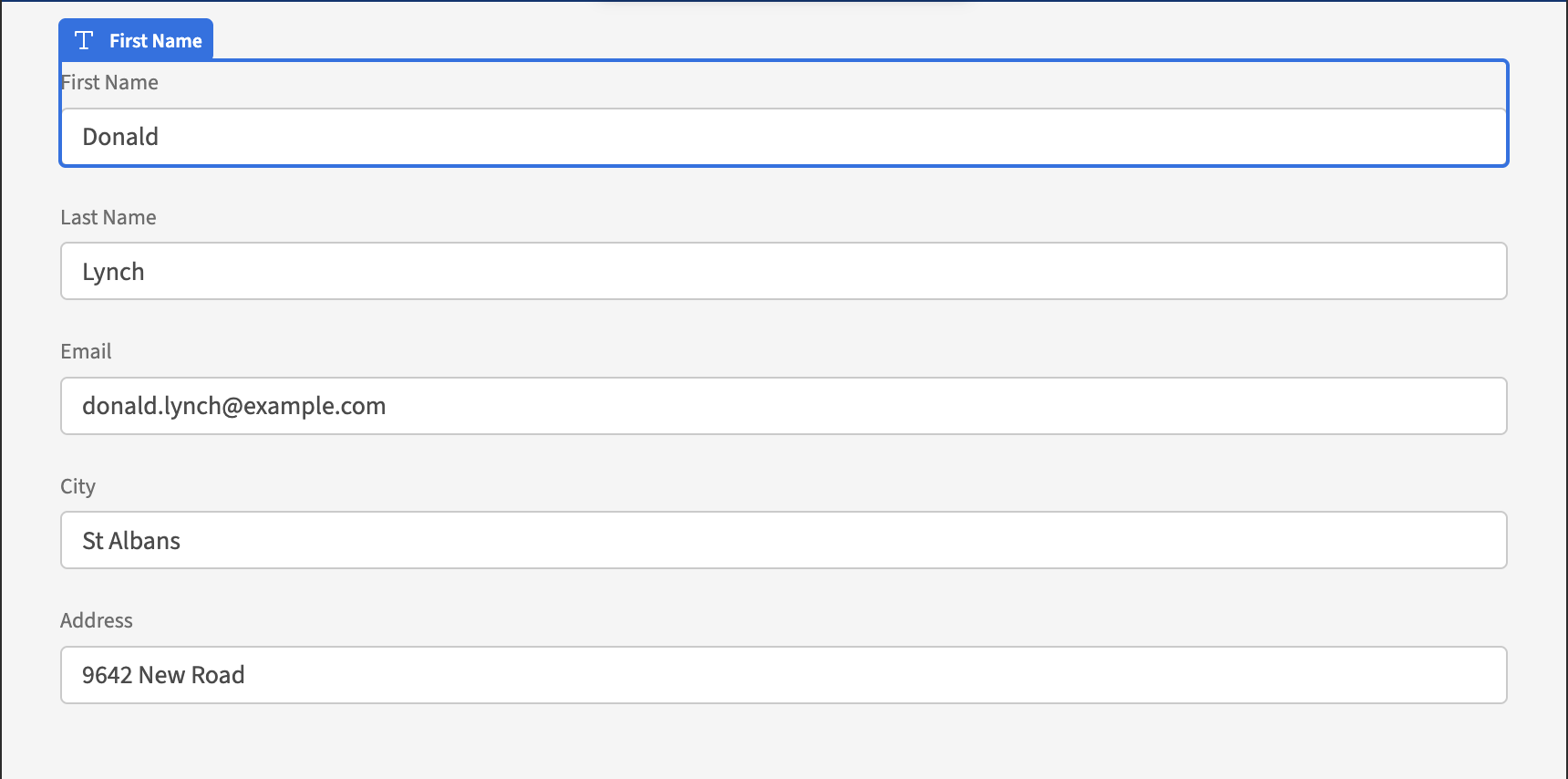1568x779 pixels.
Task: Click the Last Name field label
Action: tap(108, 217)
